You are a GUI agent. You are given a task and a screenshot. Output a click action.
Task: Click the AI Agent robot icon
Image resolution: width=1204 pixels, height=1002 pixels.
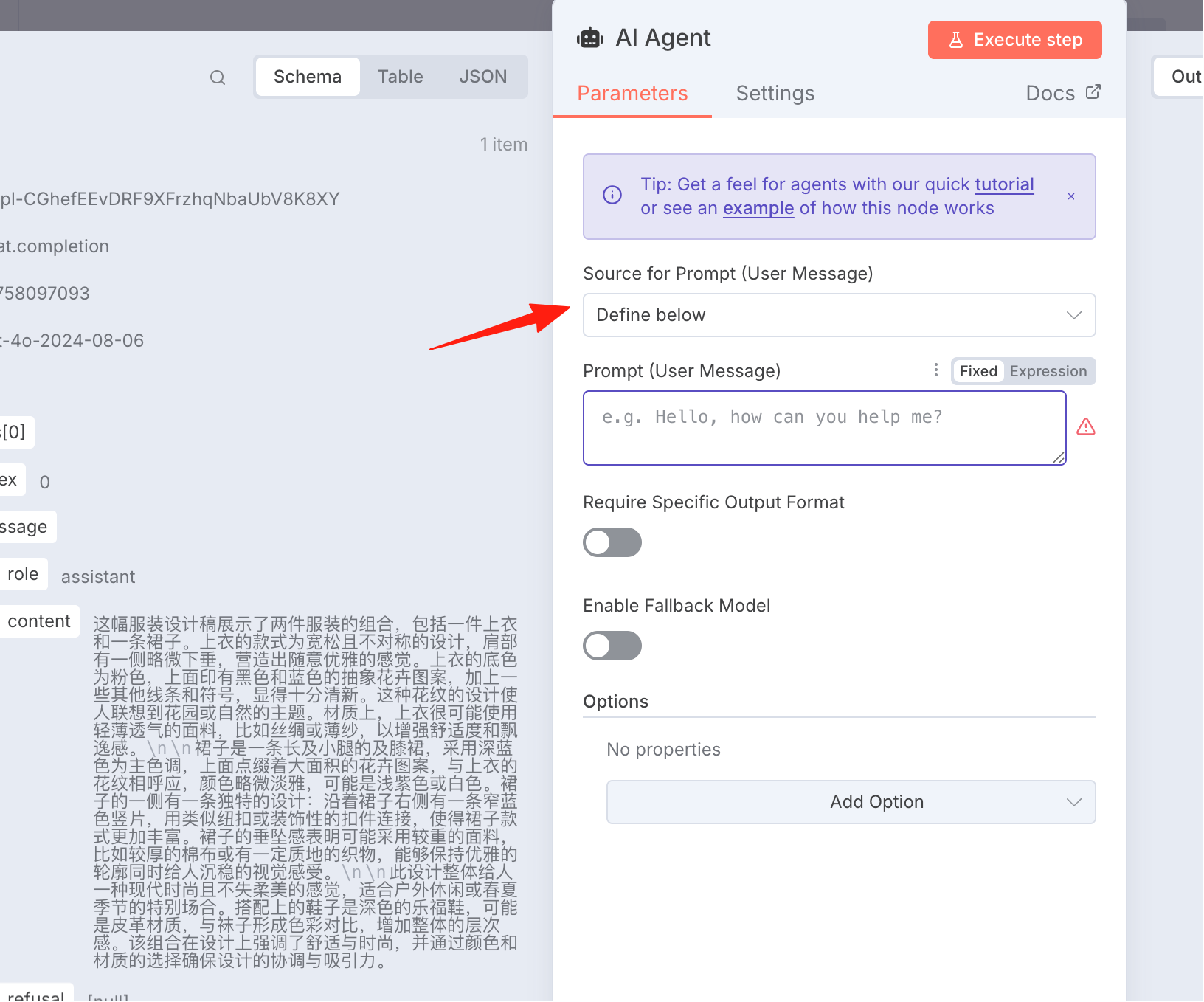[590, 38]
